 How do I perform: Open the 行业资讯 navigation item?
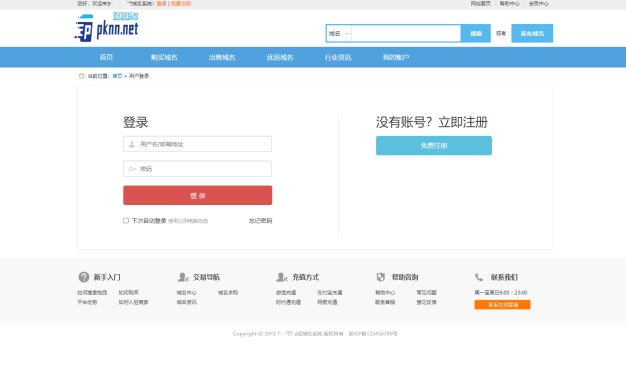pyautogui.click(x=338, y=57)
